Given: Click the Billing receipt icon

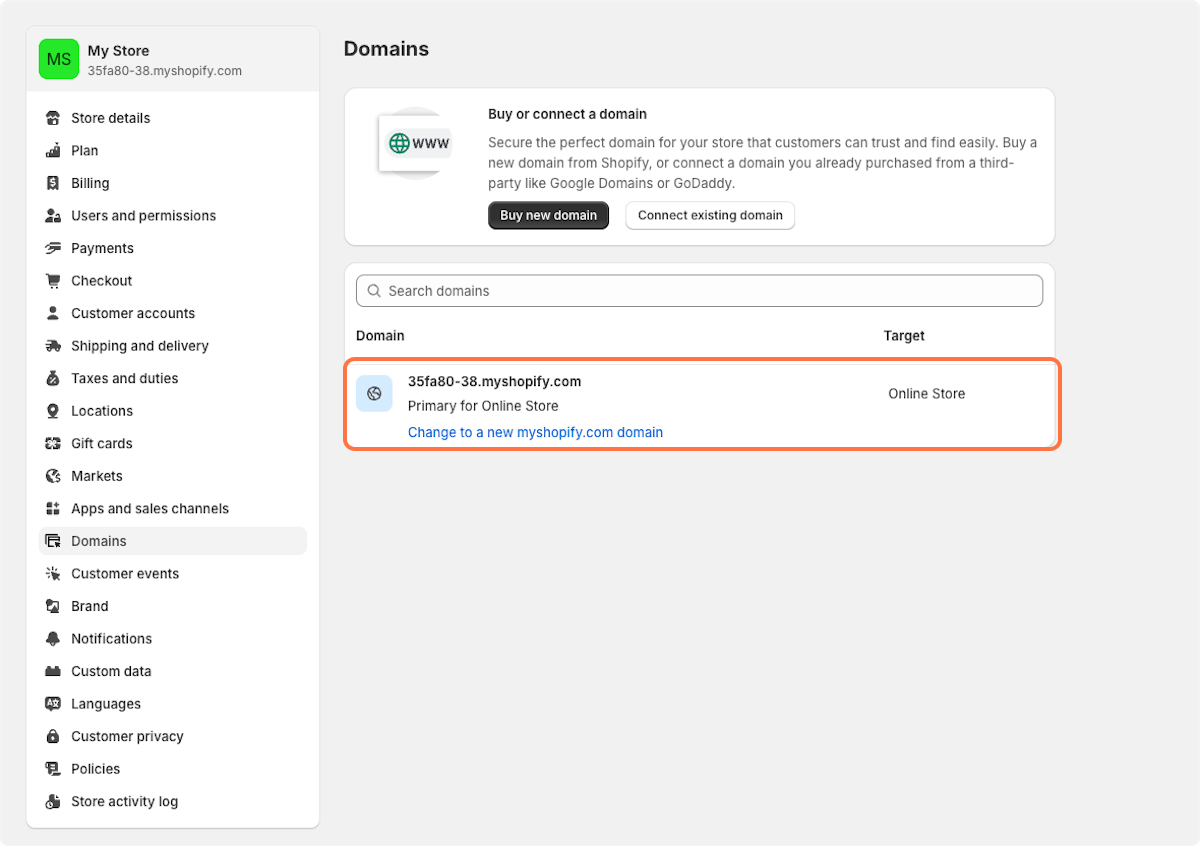Looking at the screenshot, I should (x=53, y=183).
